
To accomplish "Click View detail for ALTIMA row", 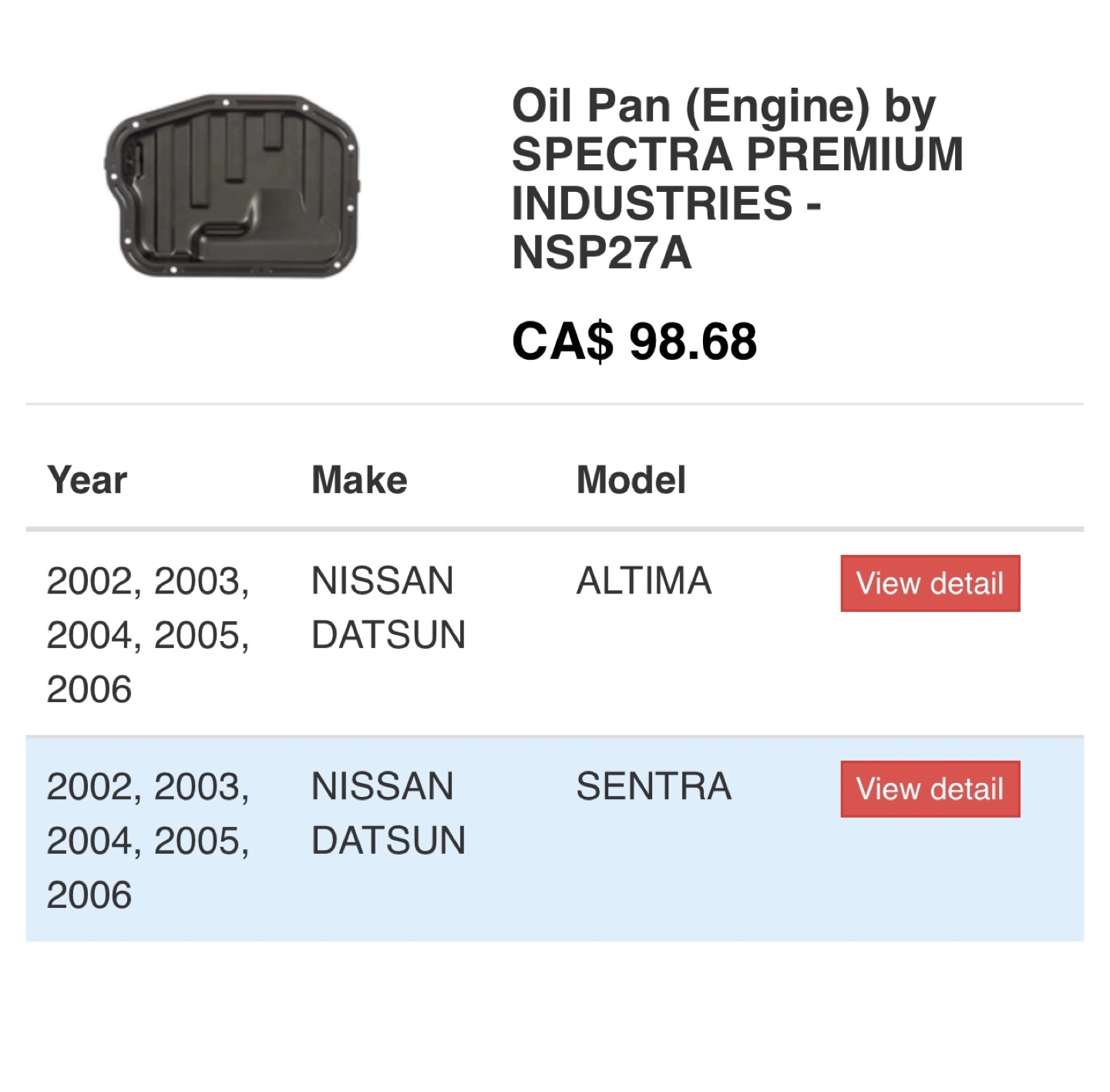I will click(930, 583).
